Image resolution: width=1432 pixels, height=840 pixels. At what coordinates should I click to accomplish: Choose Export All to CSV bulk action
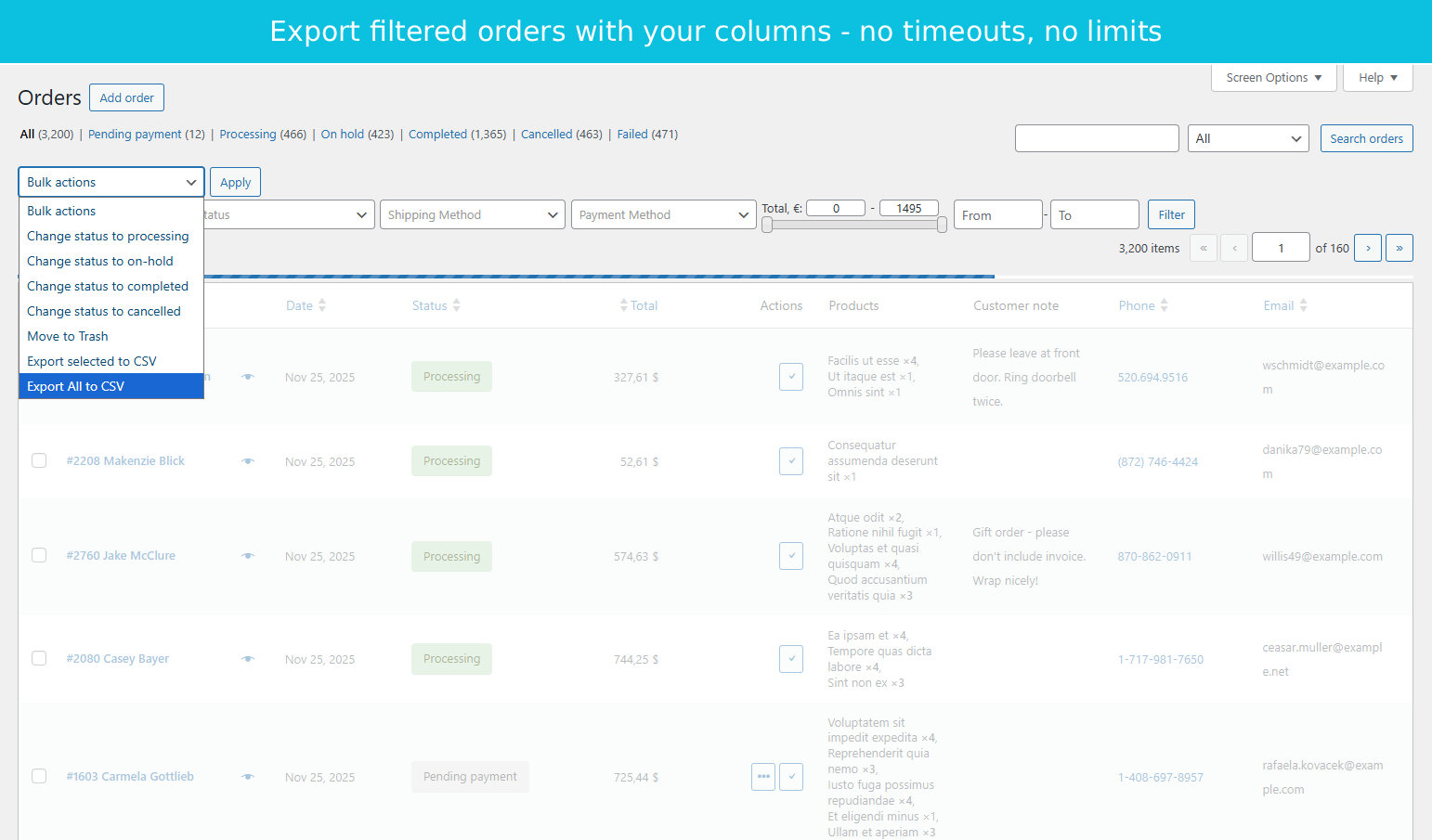point(76,386)
